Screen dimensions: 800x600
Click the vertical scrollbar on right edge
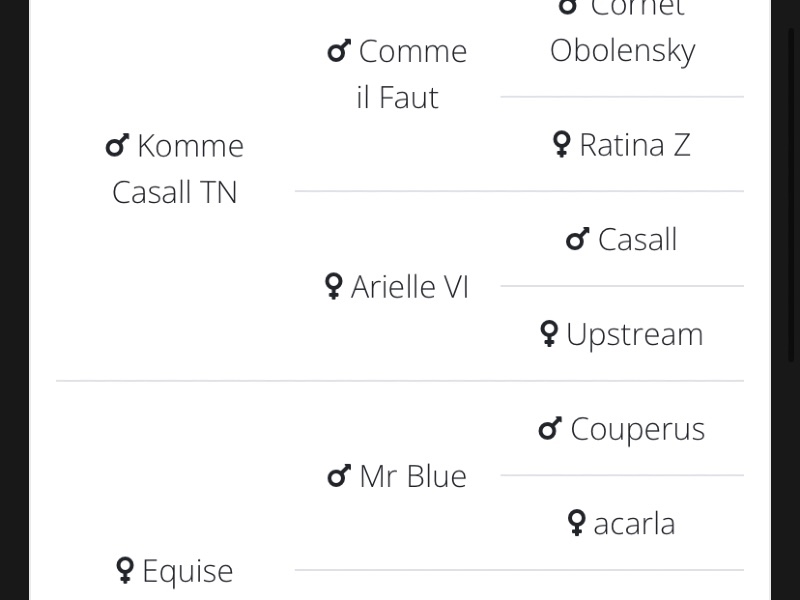791,194
